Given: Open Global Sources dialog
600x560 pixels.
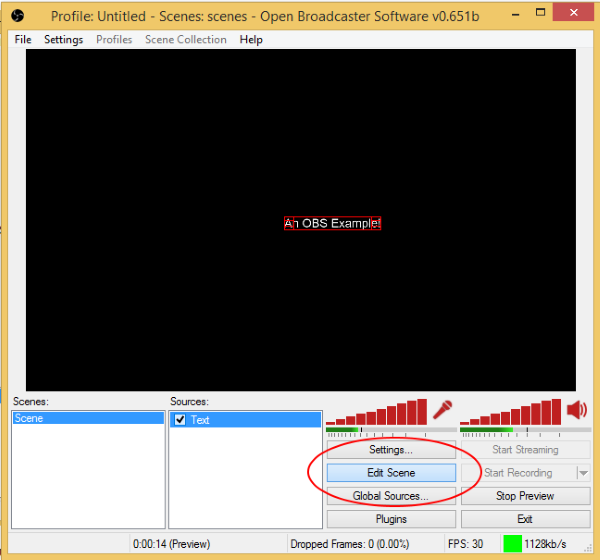Looking at the screenshot, I should click(391, 496).
